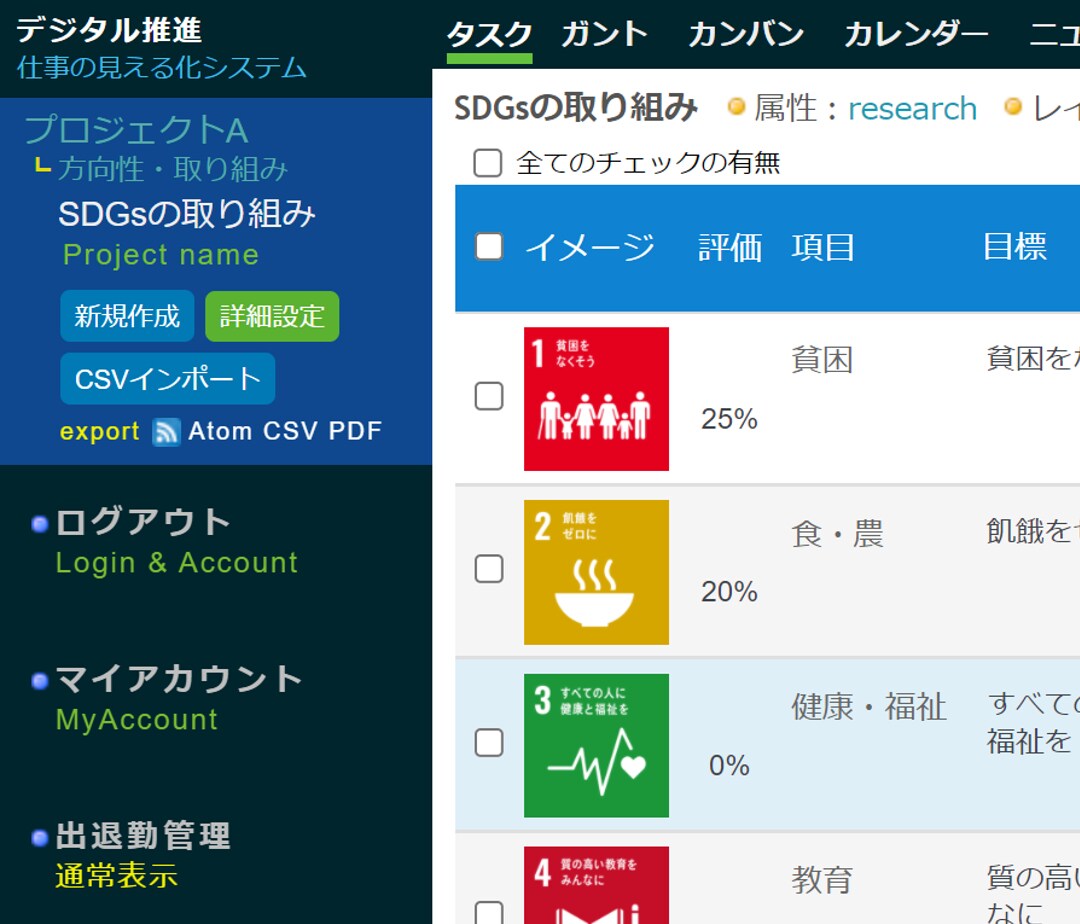Select SDGsの取り組み in the sidebar
This screenshot has height=924, width=1080.
(x=187, y=214)
